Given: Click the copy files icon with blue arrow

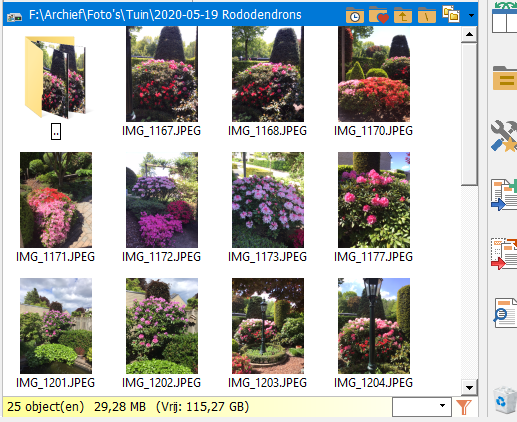Looking at the screenshot, I should point(504,195).
